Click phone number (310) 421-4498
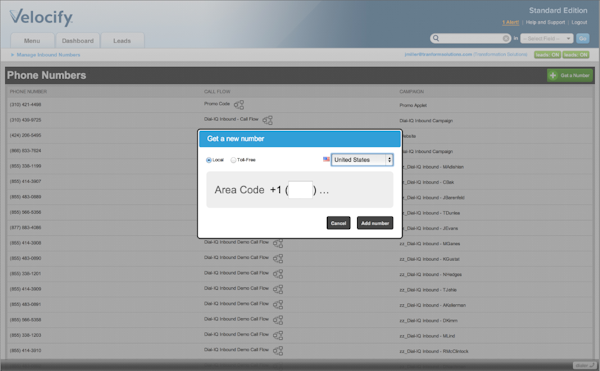The width and height of the screenshot is (600, 371). click(25, 105)
